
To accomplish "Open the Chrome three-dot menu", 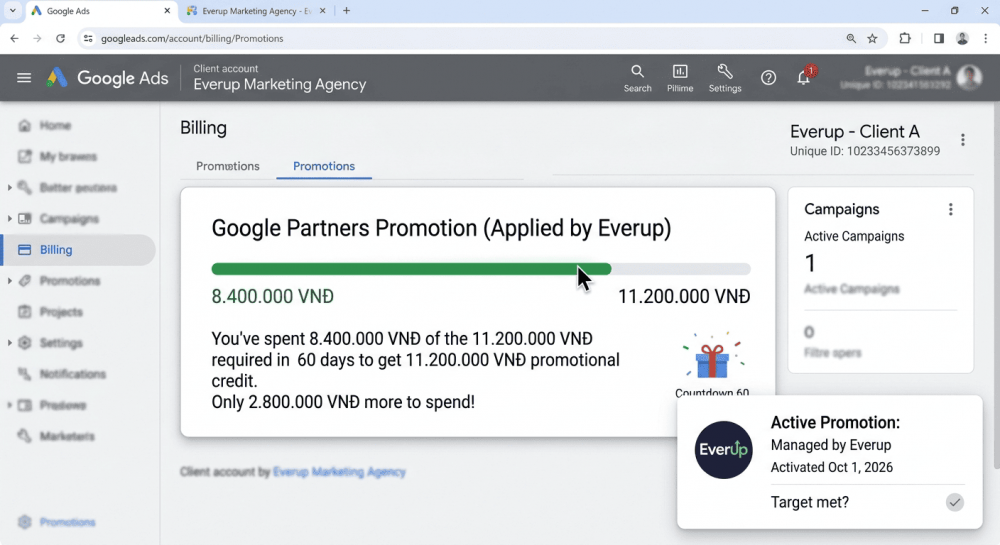I will [x=985, y=38].
